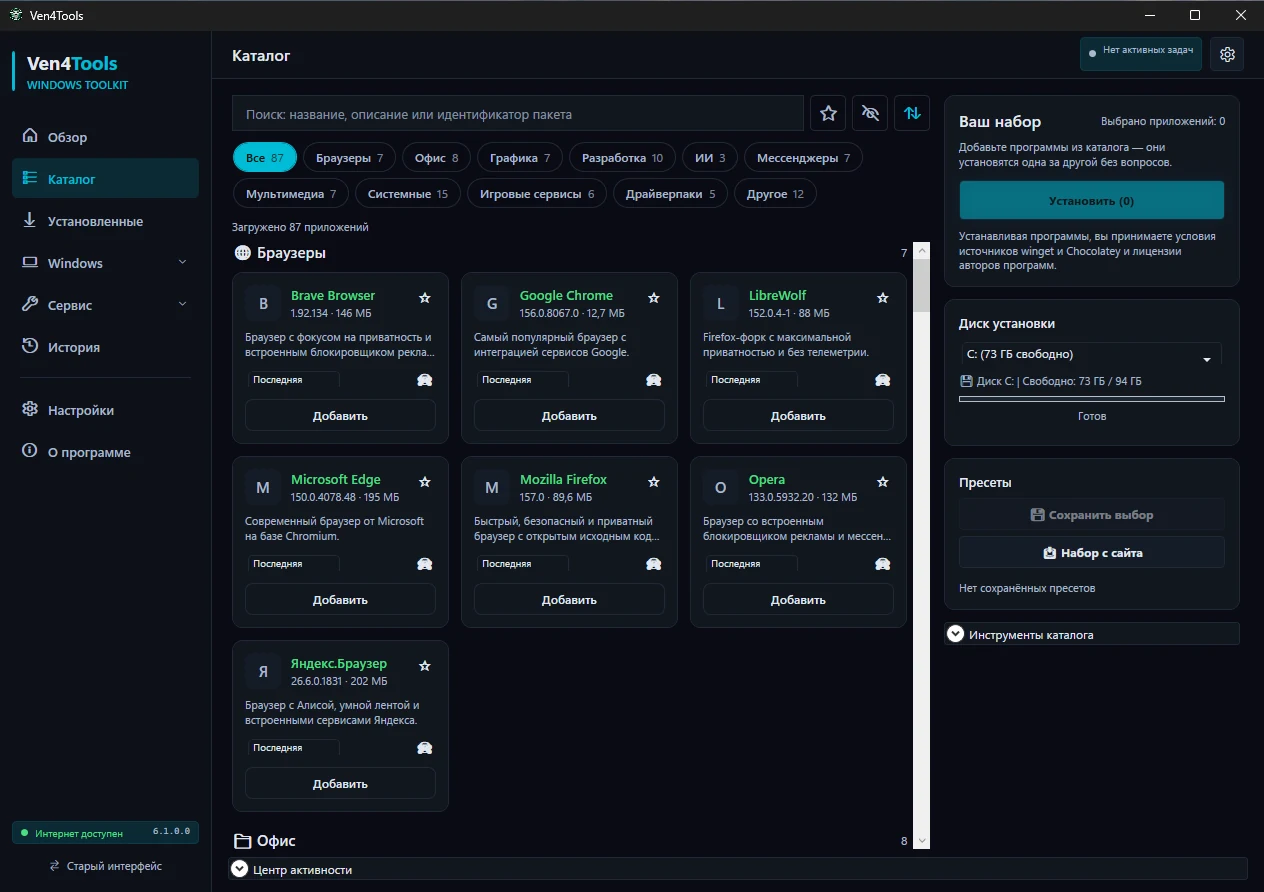Screen dimensions: 1264x892
Task: Click the small icon beside Brave's version selector
Action: click(425, 380)
